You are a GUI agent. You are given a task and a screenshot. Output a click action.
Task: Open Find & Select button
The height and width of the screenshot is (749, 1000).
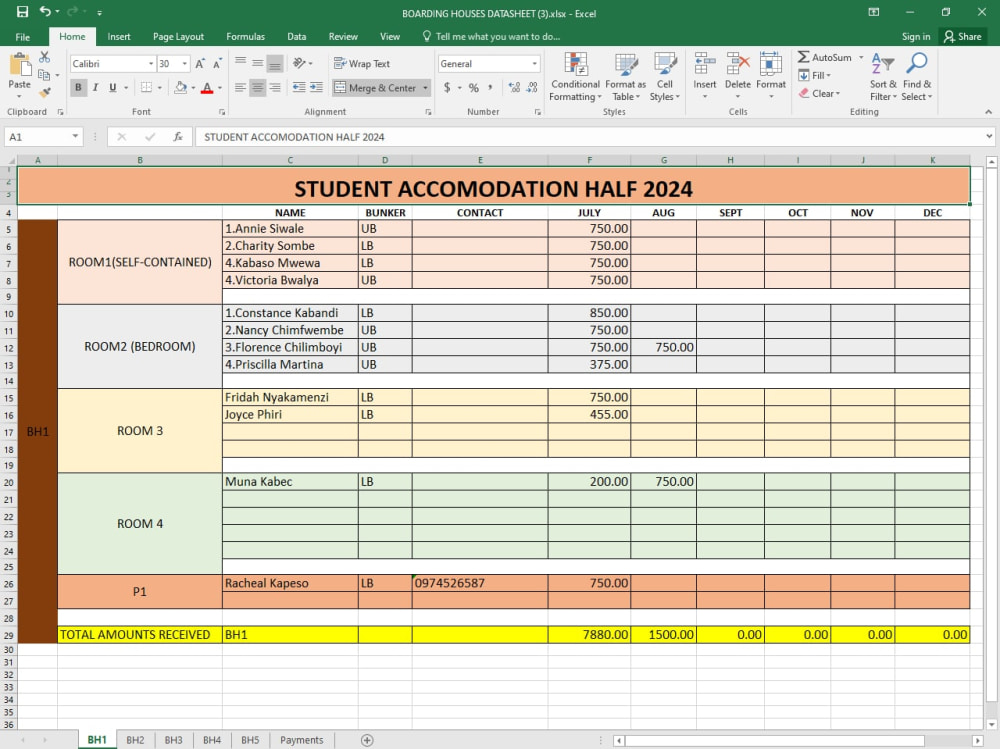click(x=917, y=77)
